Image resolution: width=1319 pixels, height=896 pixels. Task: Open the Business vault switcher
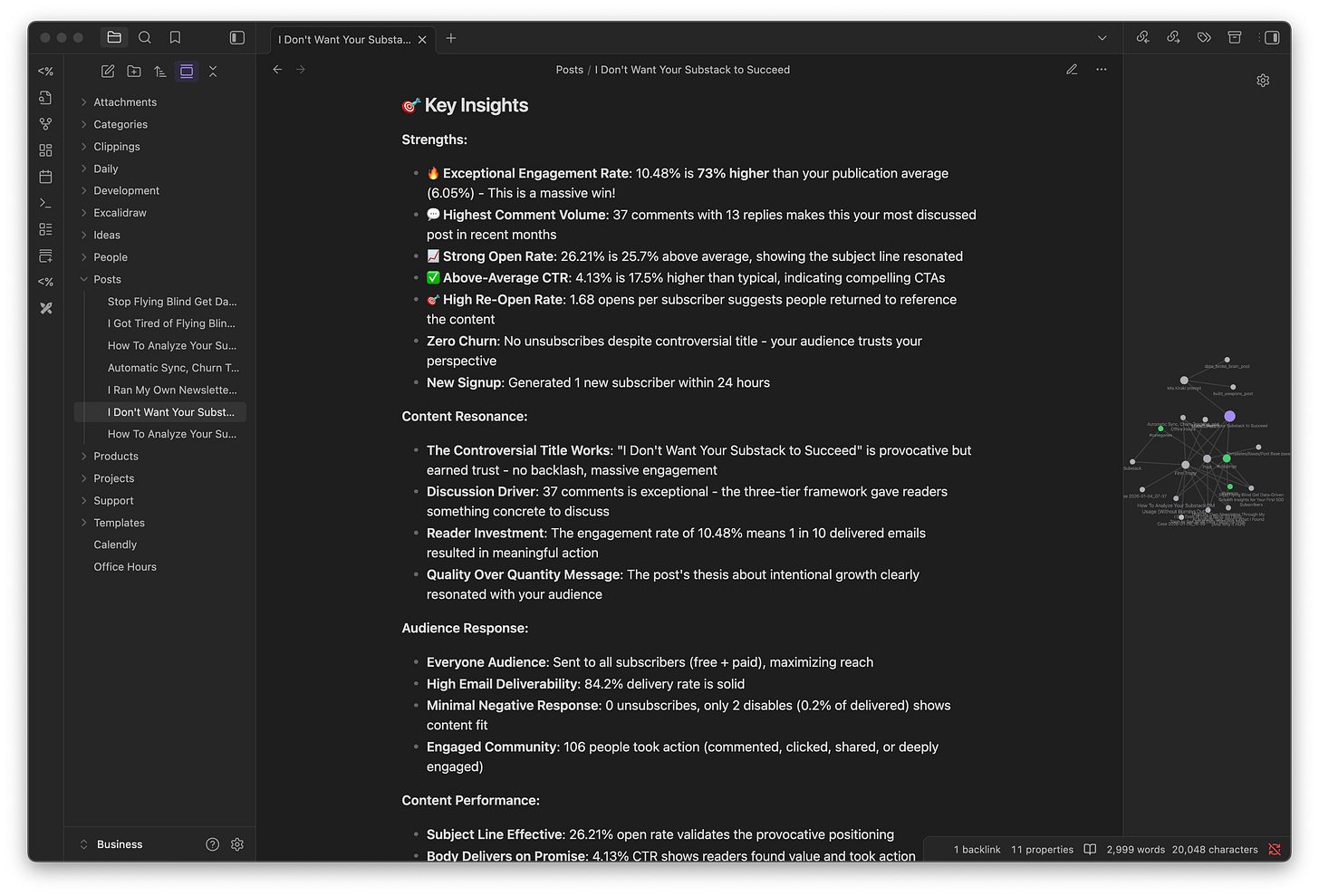pos(120,844)
